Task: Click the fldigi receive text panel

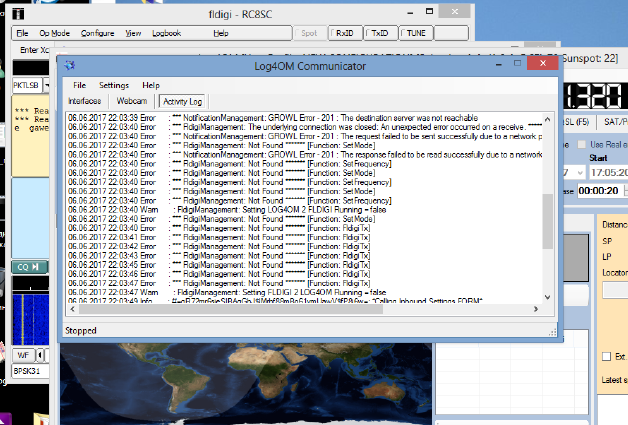Action: click(x=30, y=136)
